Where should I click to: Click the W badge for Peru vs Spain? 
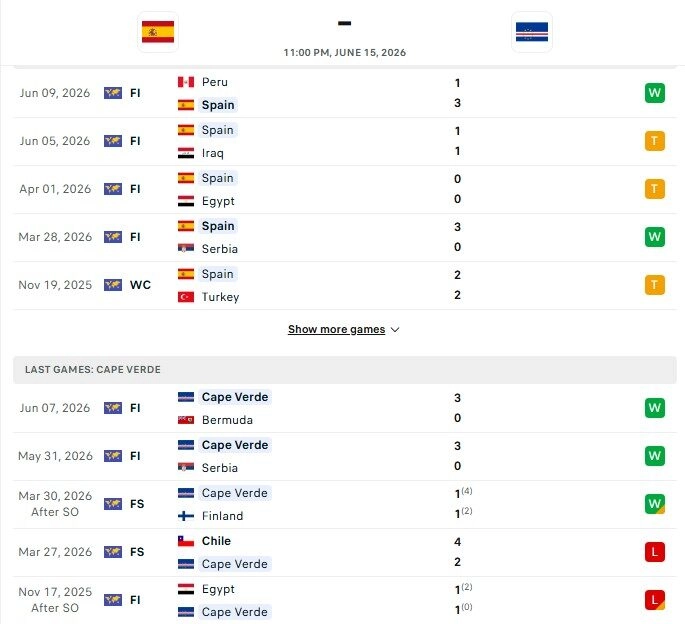[x=654, y=93]
